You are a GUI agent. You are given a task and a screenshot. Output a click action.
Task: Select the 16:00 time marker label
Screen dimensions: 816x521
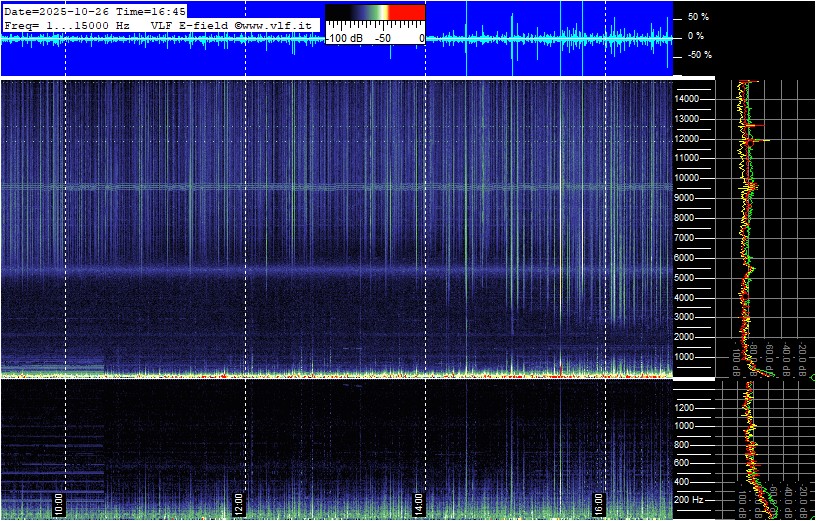click(x=599, y=502)
